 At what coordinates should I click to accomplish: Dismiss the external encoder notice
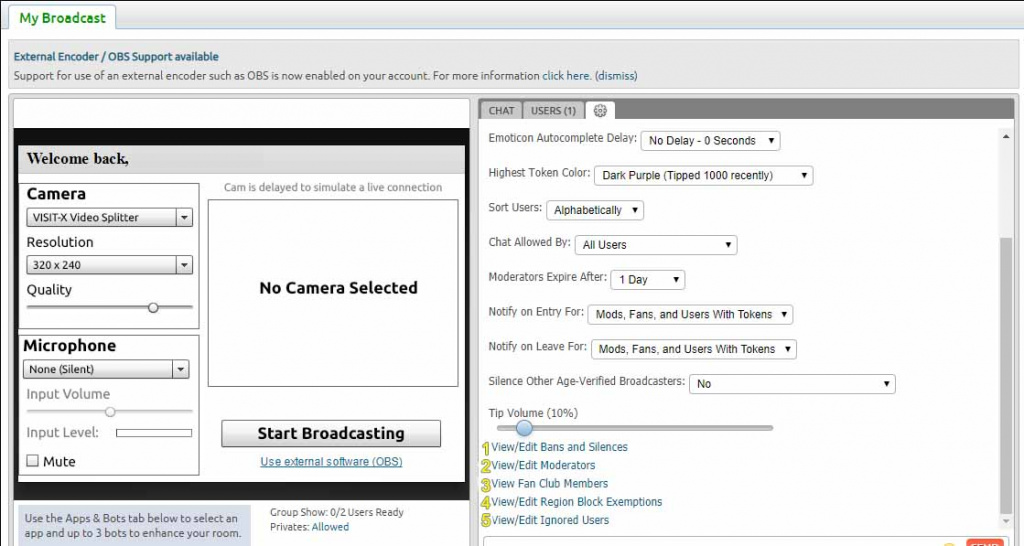click(616, 76)
